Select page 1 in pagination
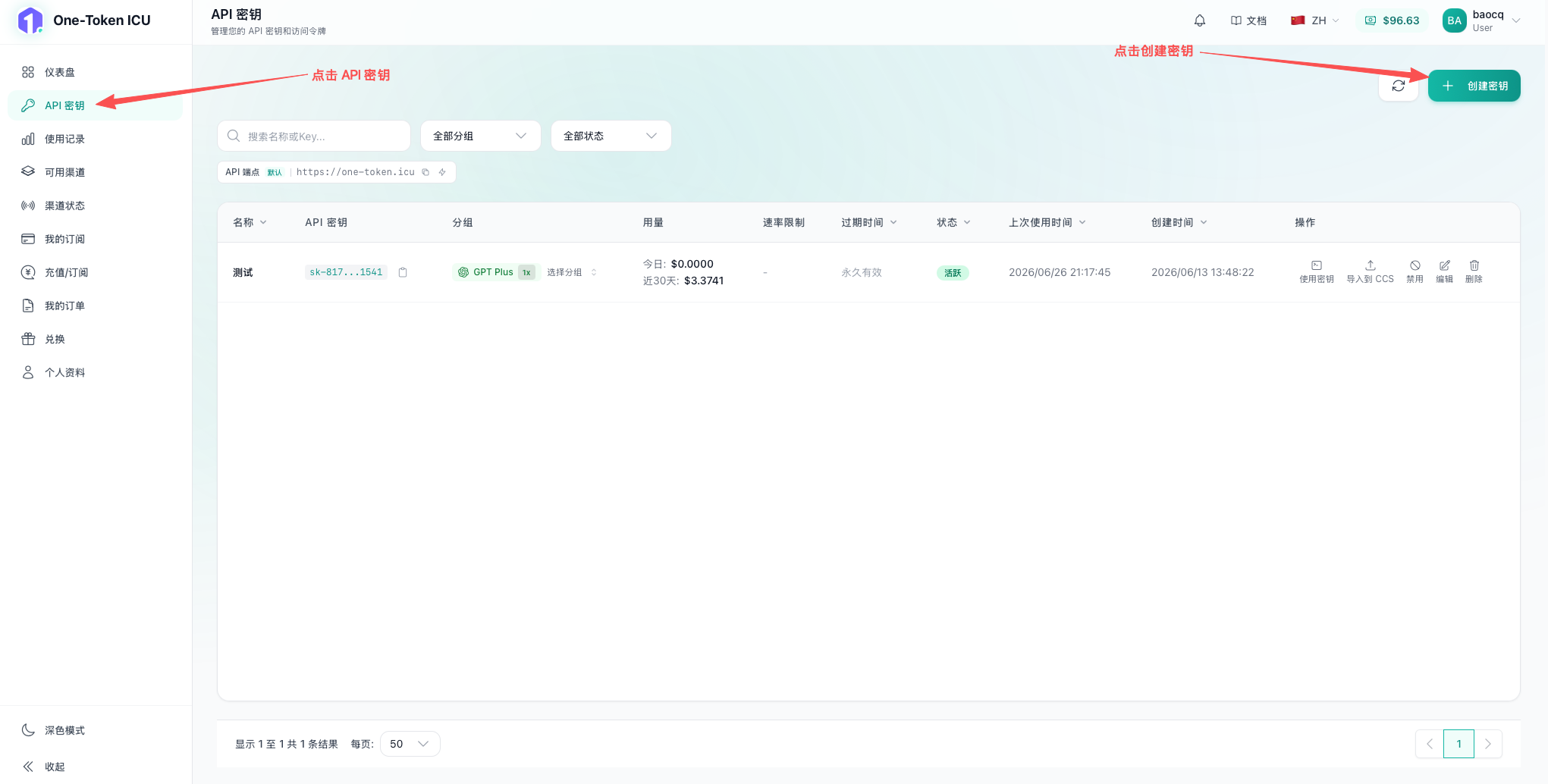This screenshot has height=784, width=1548. (1459, 744)
